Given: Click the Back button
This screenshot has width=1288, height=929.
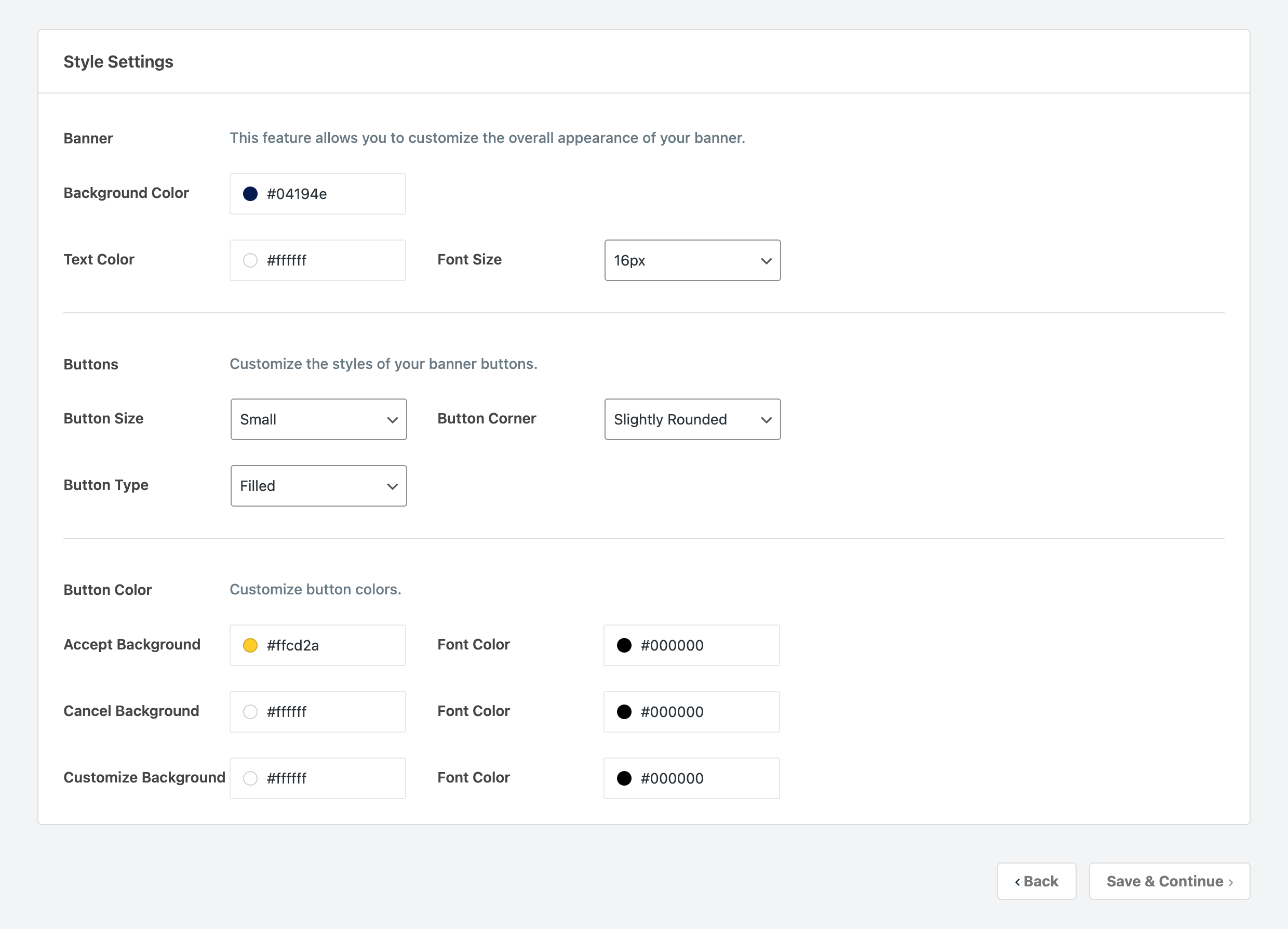Looking at the screenshot, I should pyautogui.click(x=1037, y=881).
